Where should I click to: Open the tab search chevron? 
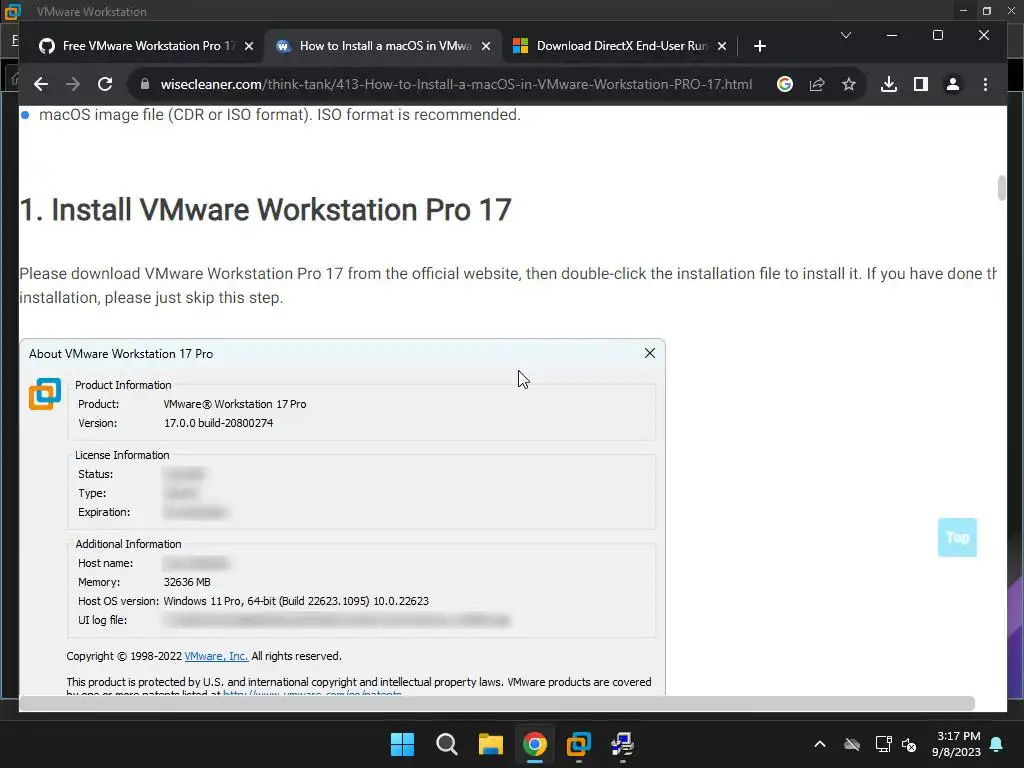(x=846, y=35)
